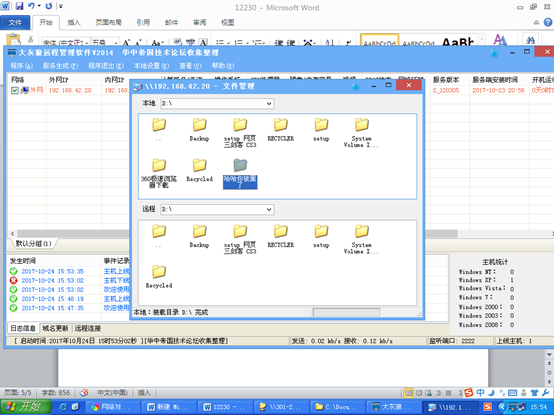Switch to 12230 Word taskbar button

(225, 407)
